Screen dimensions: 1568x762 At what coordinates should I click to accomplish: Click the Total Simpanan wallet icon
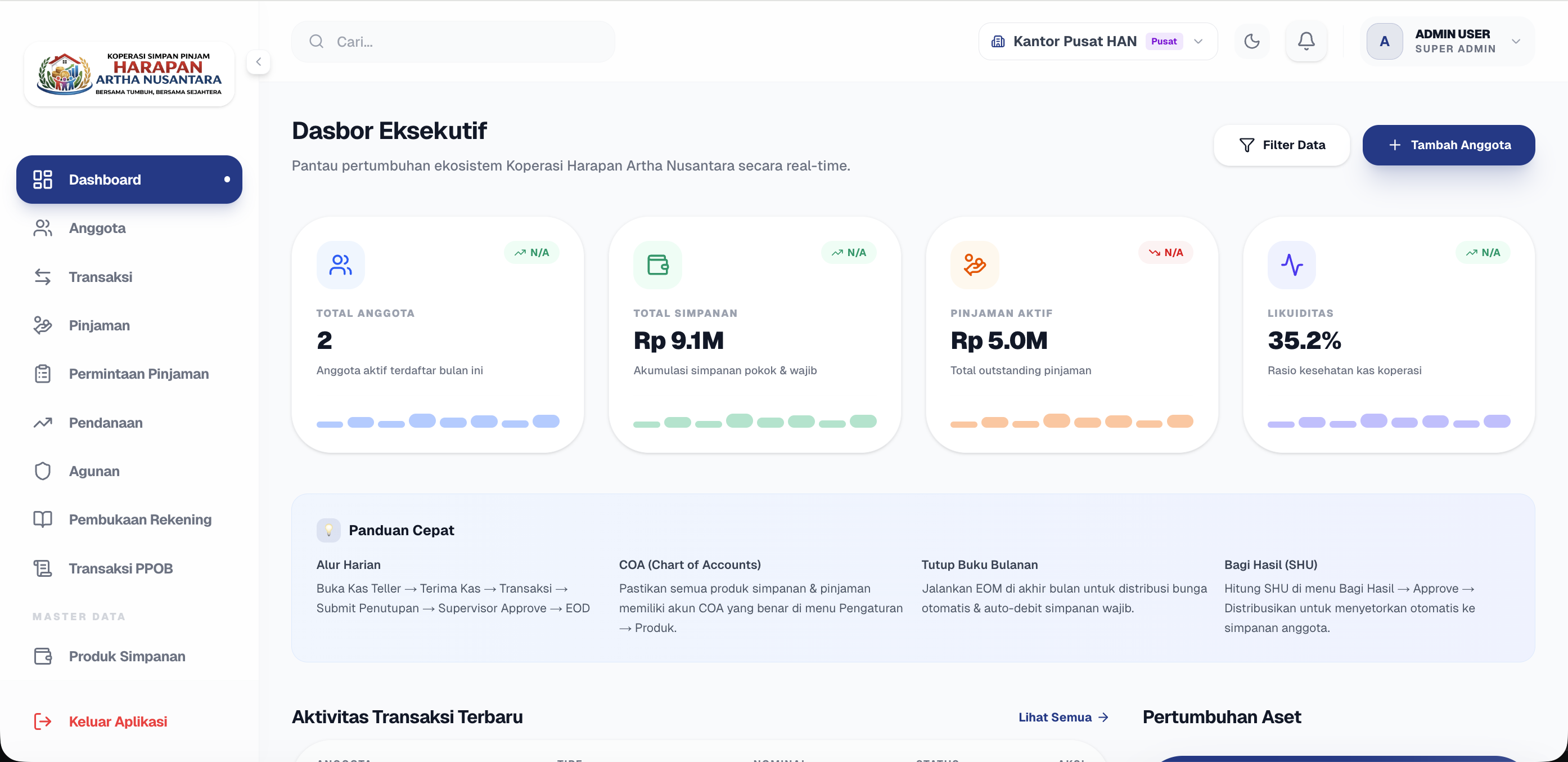(657, 265)
